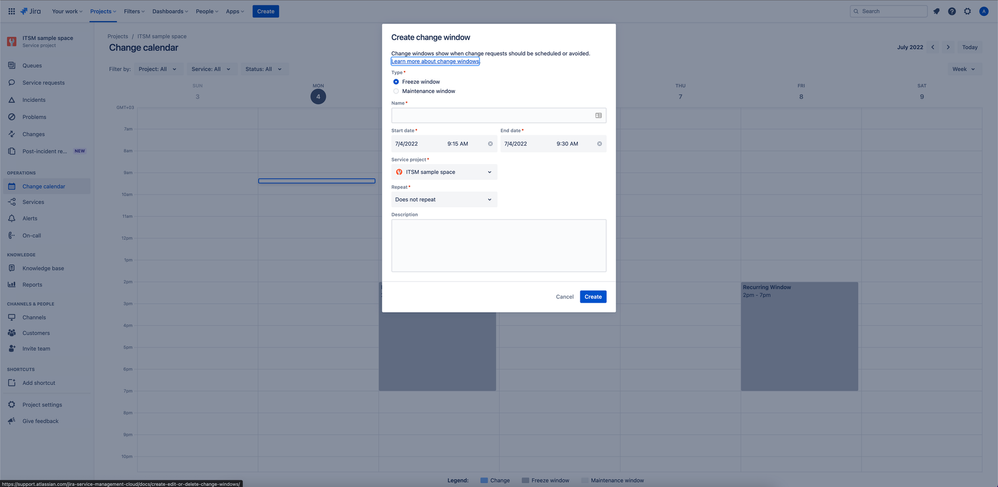Image resolution: width=998 pixels, height=487 pixels.
Task: Click the top bar Search field
Action: [889, 11]
